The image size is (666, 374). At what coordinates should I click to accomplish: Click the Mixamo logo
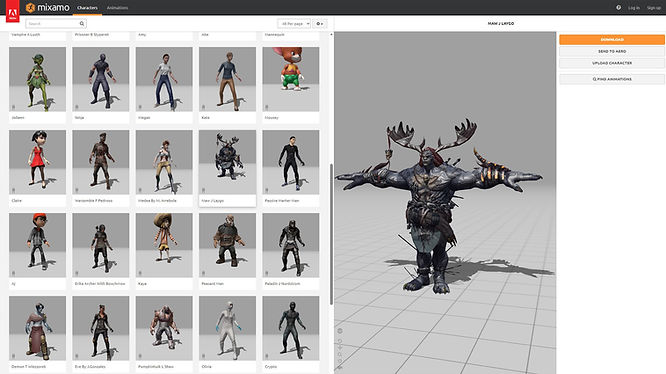pos(47,8)
